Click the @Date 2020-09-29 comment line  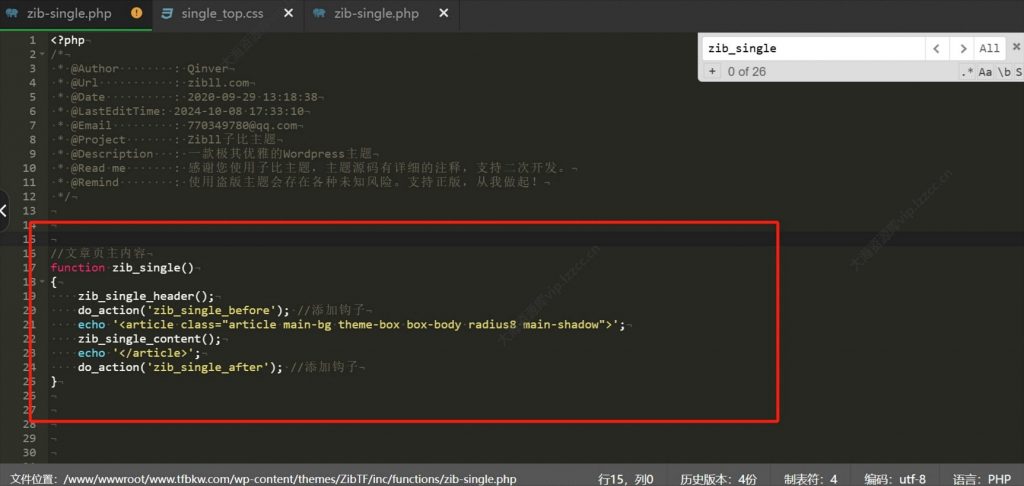pyautogui.click(x=187, y=97)
